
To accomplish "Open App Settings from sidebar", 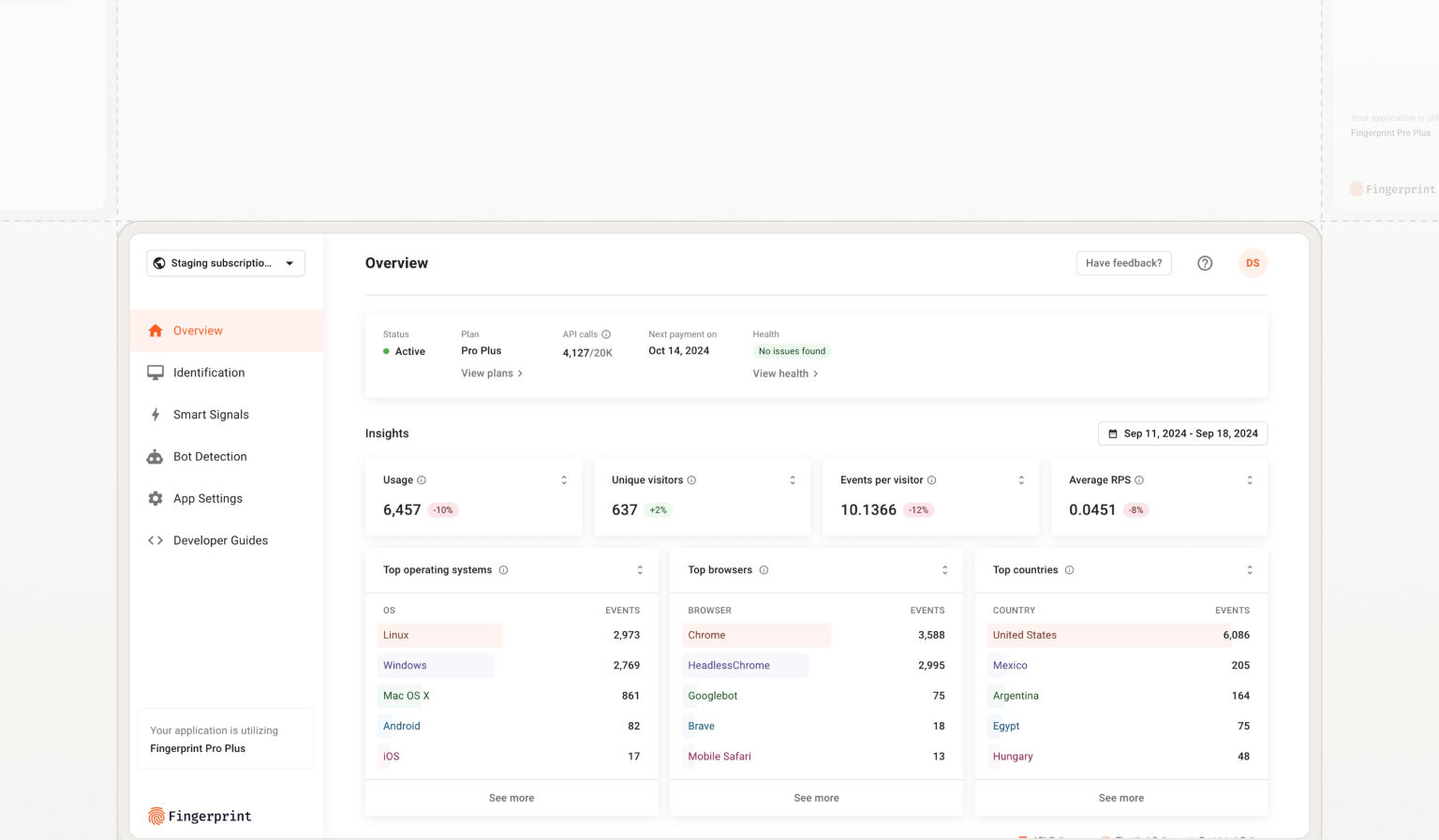I will (207, 499).
